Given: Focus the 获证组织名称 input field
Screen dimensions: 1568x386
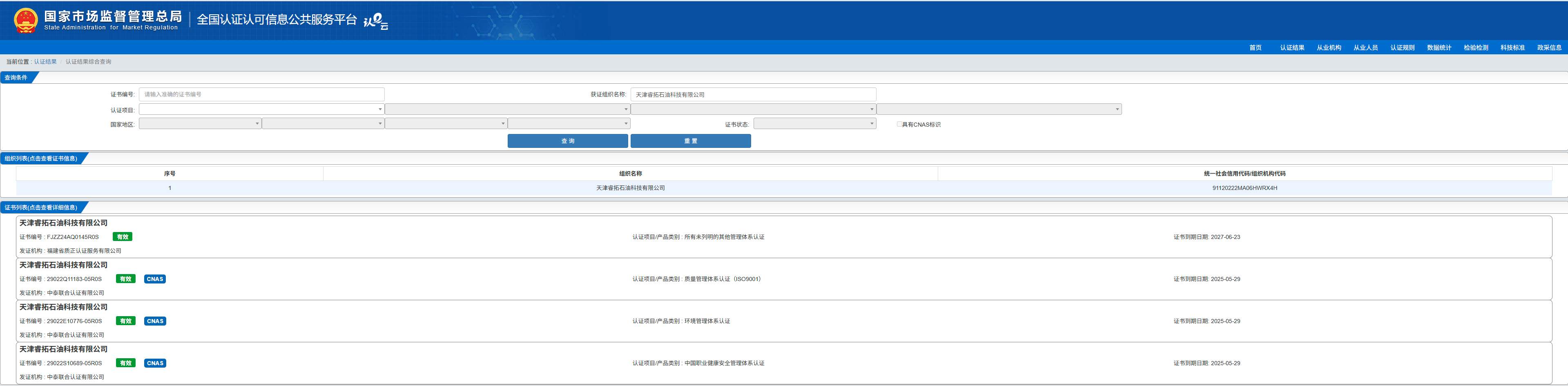Looking at the screenshot, I should coord(754,94).
